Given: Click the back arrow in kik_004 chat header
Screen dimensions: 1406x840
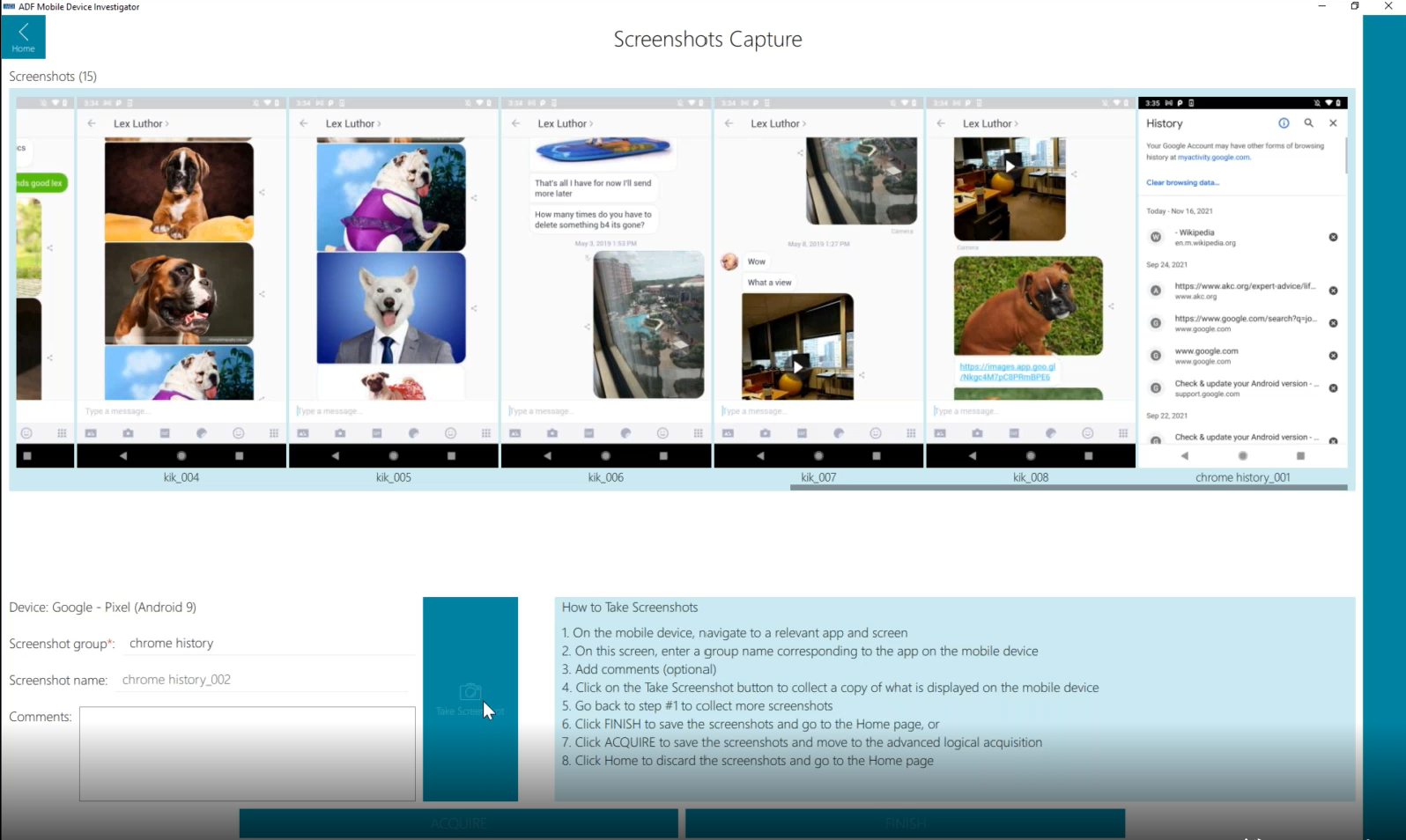Looking at the screenshot, I should [91, 123].
